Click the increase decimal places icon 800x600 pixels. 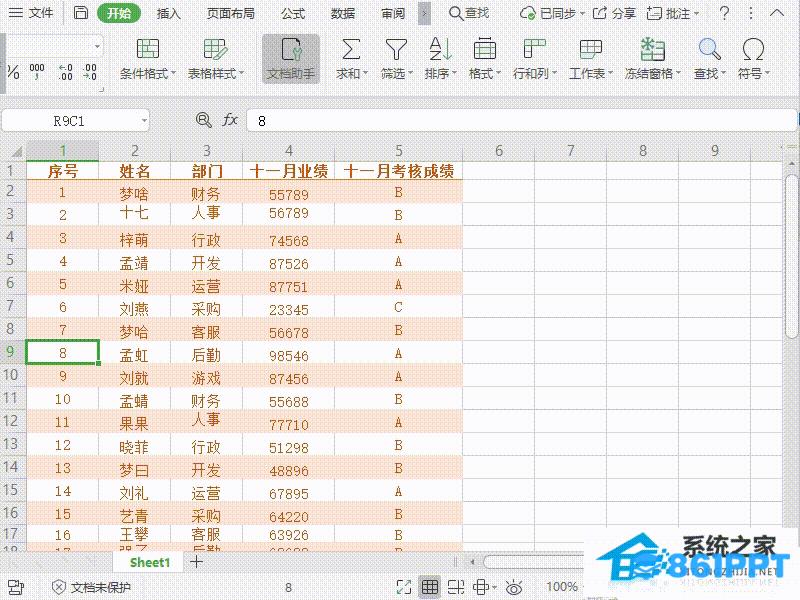coord(65,71)
